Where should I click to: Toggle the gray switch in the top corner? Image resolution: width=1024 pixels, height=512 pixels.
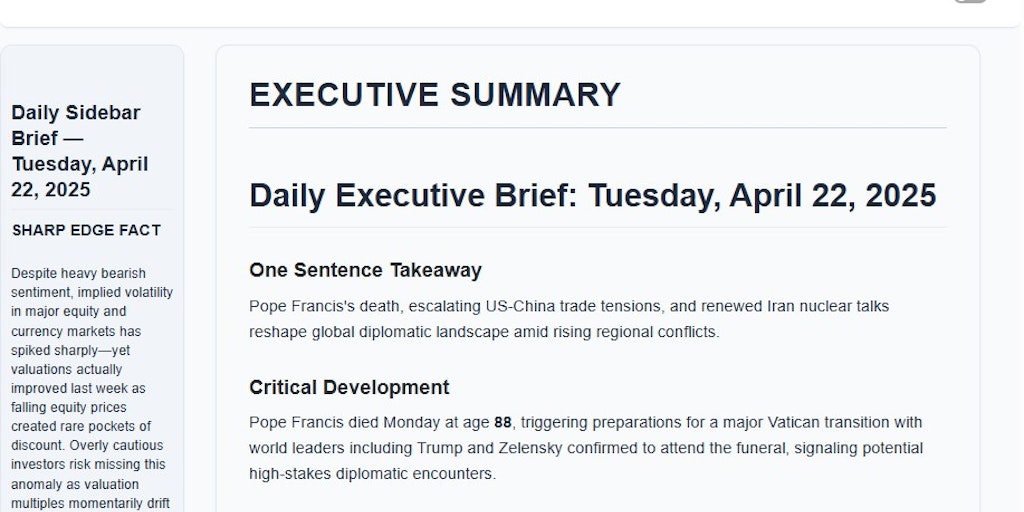tap(970, 1)
